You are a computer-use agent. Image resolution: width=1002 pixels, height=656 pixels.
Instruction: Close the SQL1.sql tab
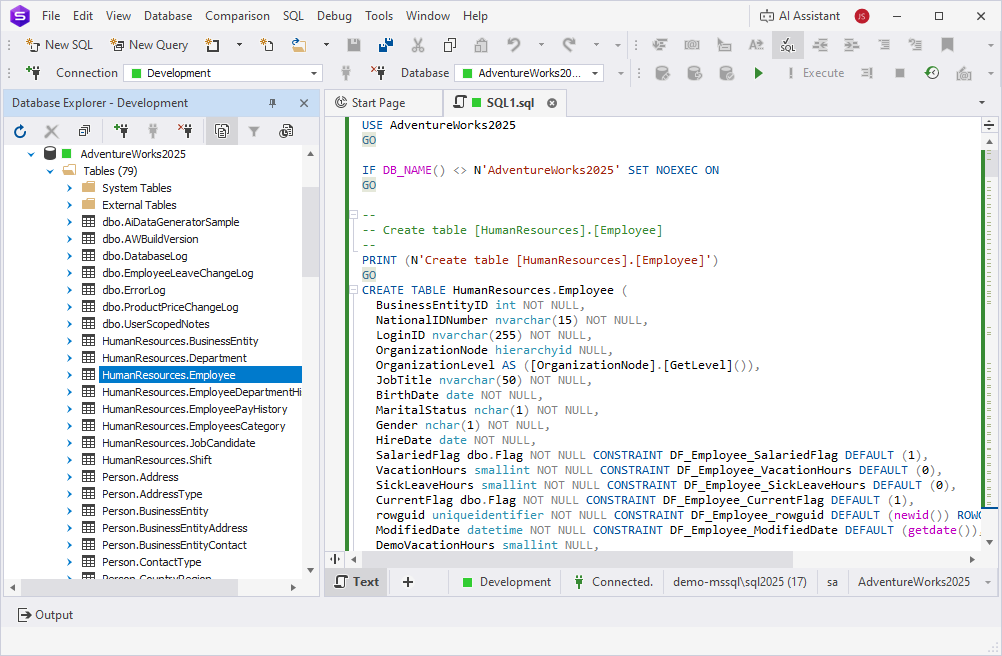pyautogui.click(x=551, y=103)
